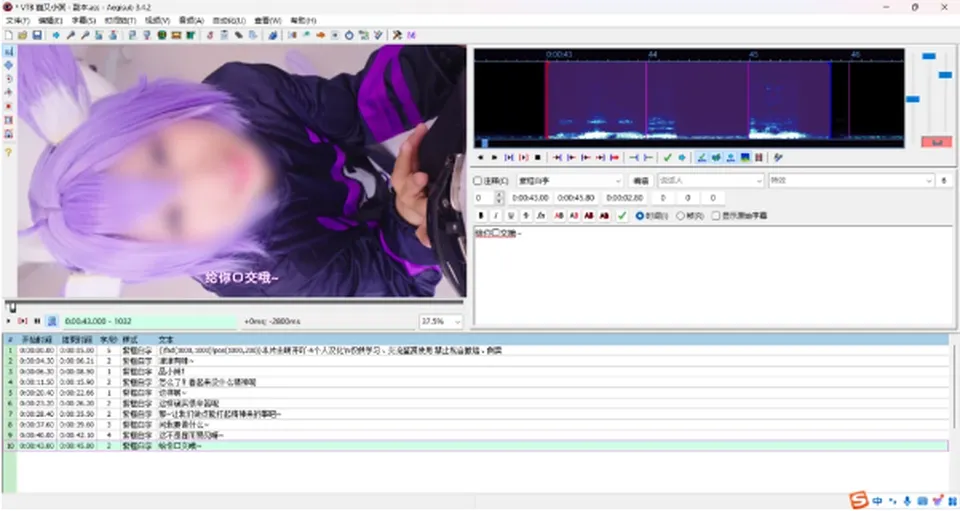Open the style dropdown next to 注释
This screenshot has width=960, height=511.
tap(570, 181)
